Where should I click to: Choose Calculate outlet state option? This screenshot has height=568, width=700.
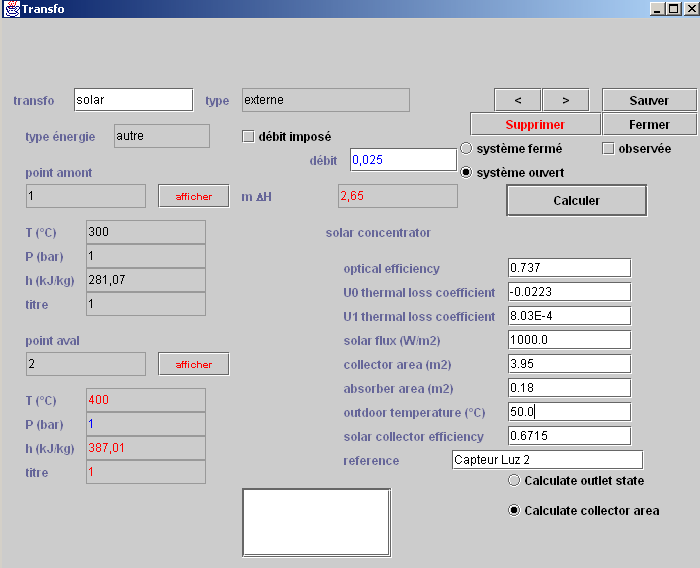click(514, 480)
